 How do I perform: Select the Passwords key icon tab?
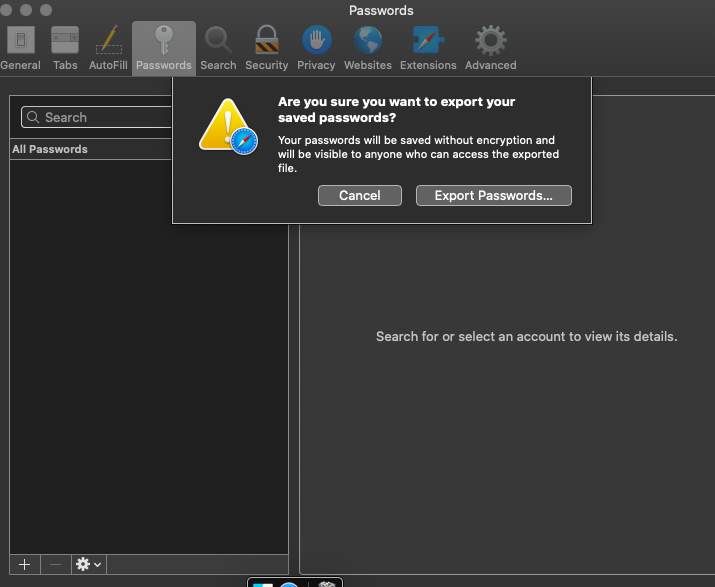point(164,48)
